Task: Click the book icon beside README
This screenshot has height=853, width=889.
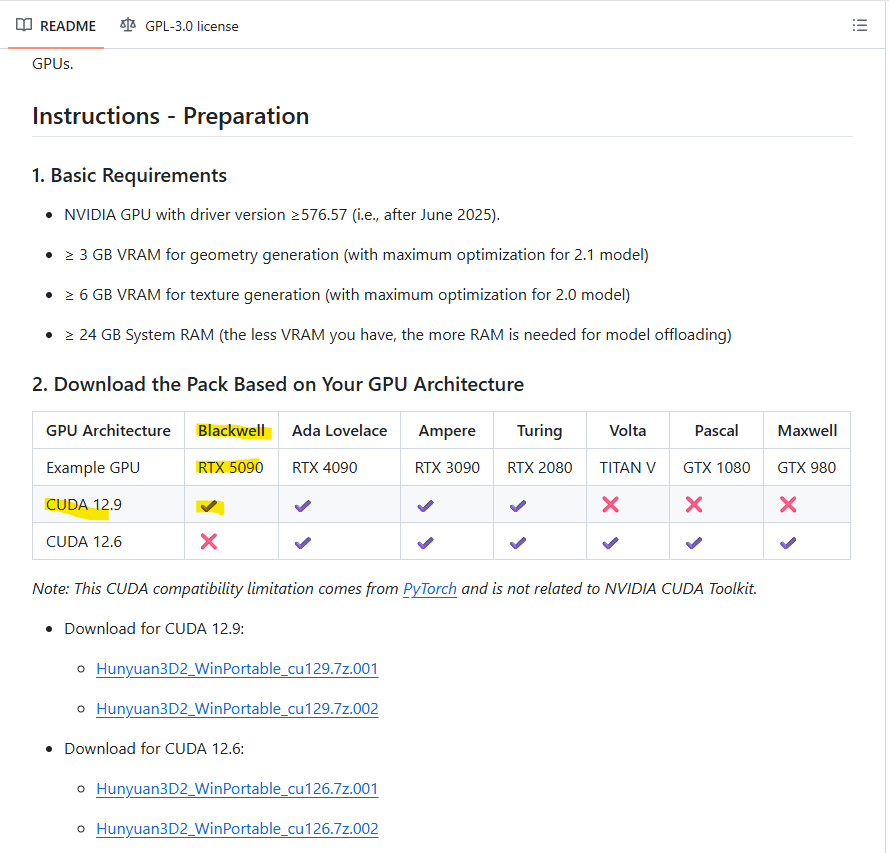Action: click(x=24, y=25)
